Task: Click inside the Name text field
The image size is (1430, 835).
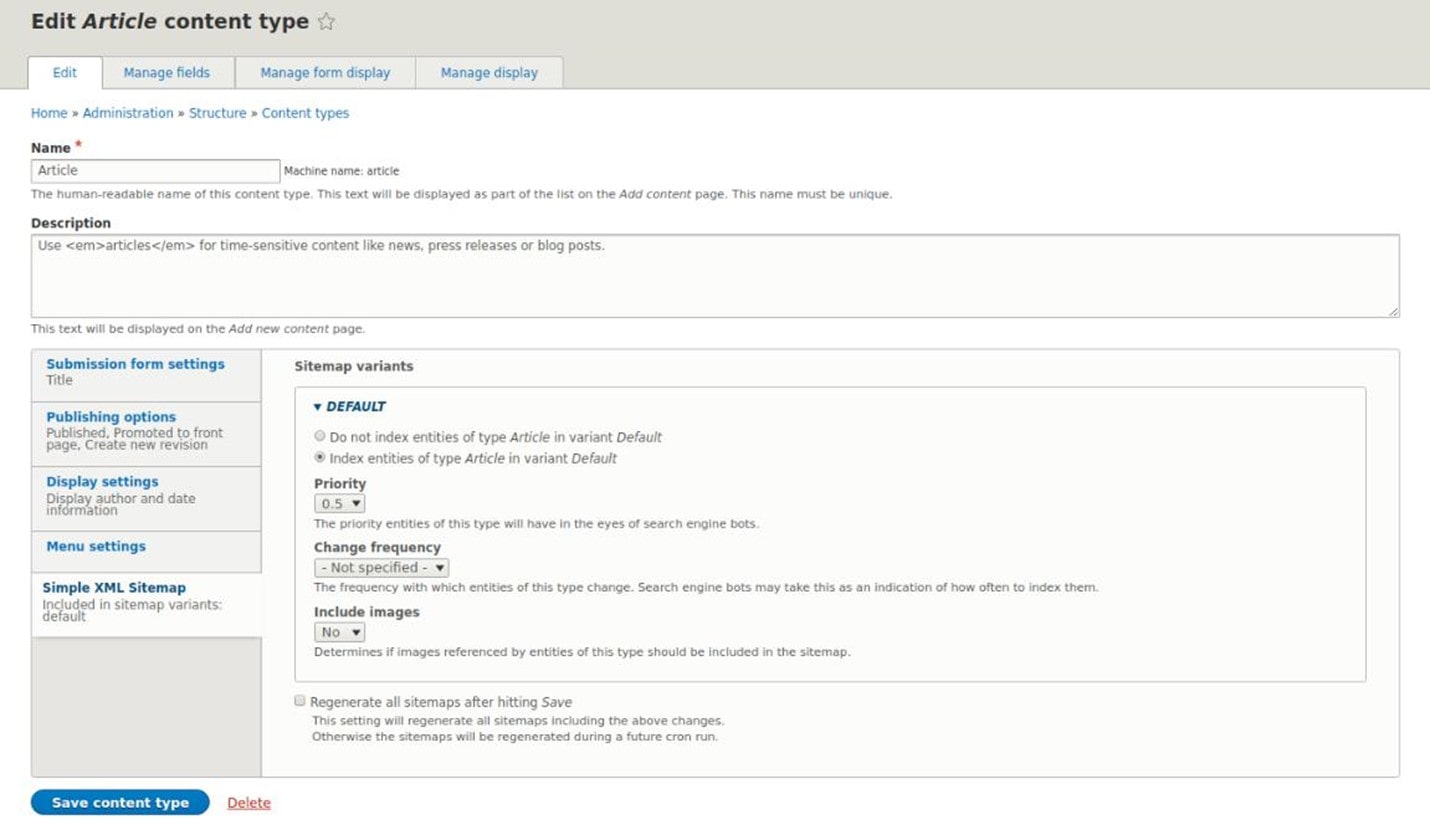Action: tap(155, 170)
